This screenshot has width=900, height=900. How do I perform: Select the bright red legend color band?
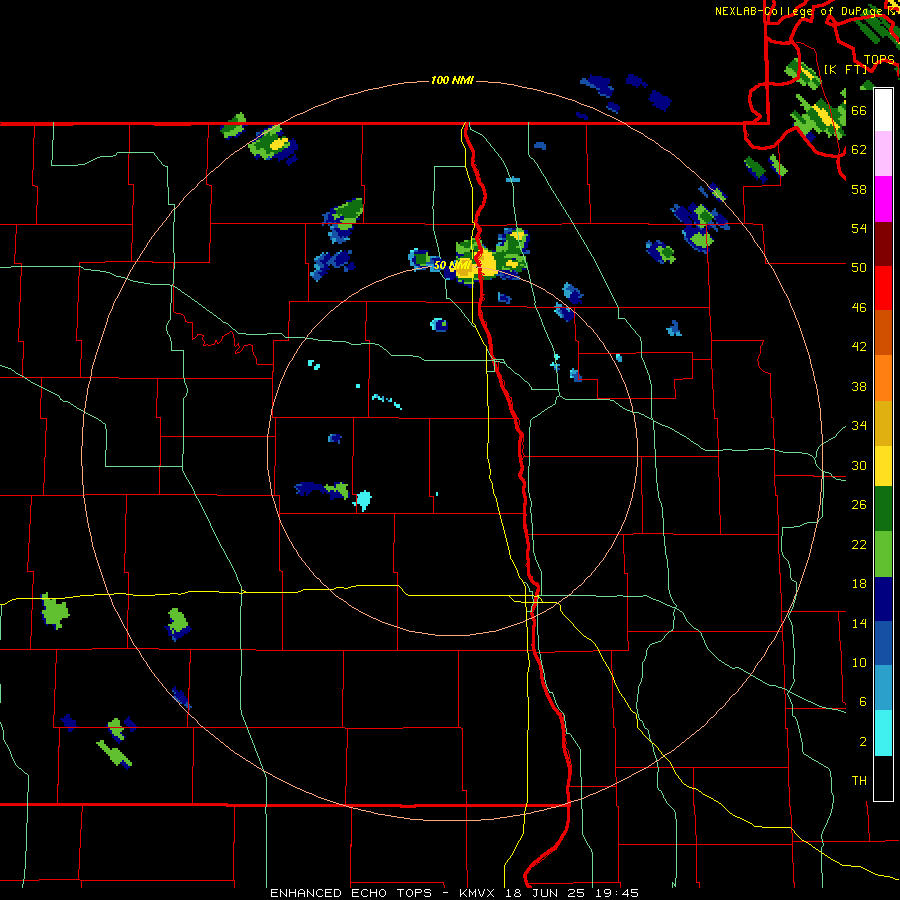883,288
